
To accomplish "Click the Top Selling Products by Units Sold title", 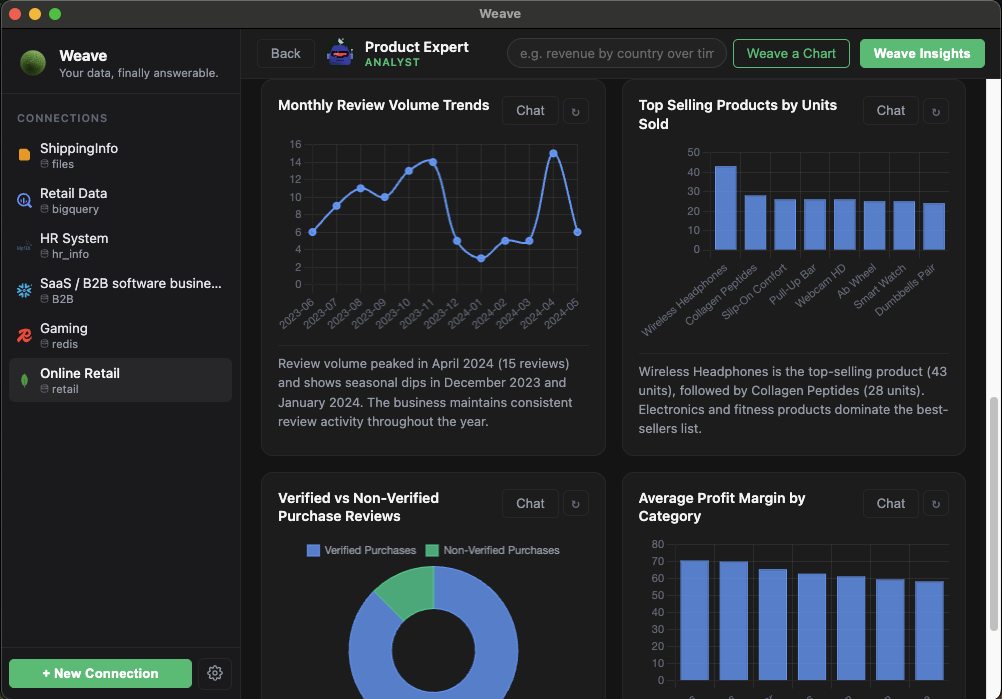I will pos(737,114).
